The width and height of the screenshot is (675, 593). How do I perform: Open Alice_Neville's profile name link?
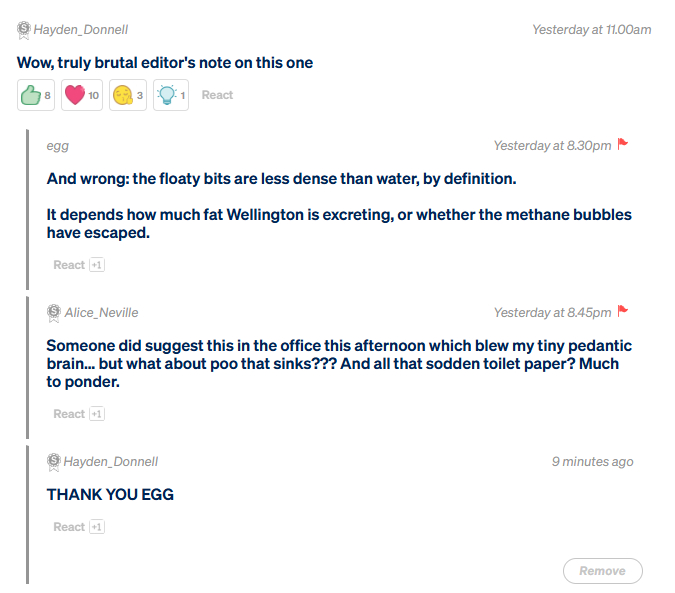pos(102,313)
